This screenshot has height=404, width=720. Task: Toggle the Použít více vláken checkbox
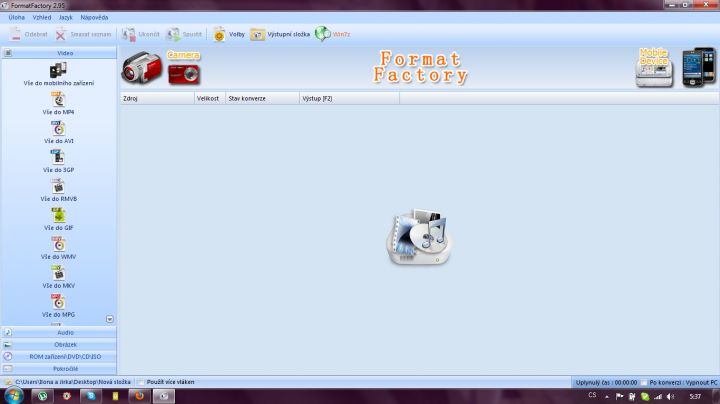point(141,382)
